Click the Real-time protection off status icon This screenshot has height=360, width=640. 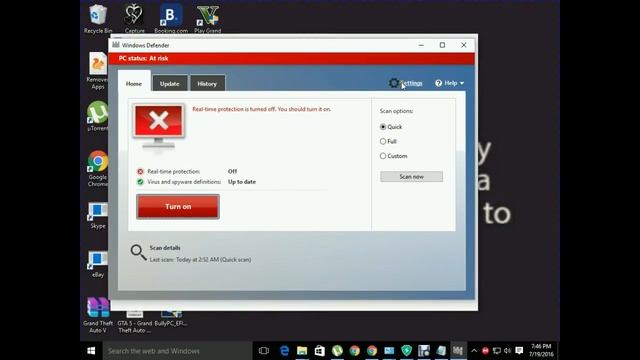[x=140, y=171]
